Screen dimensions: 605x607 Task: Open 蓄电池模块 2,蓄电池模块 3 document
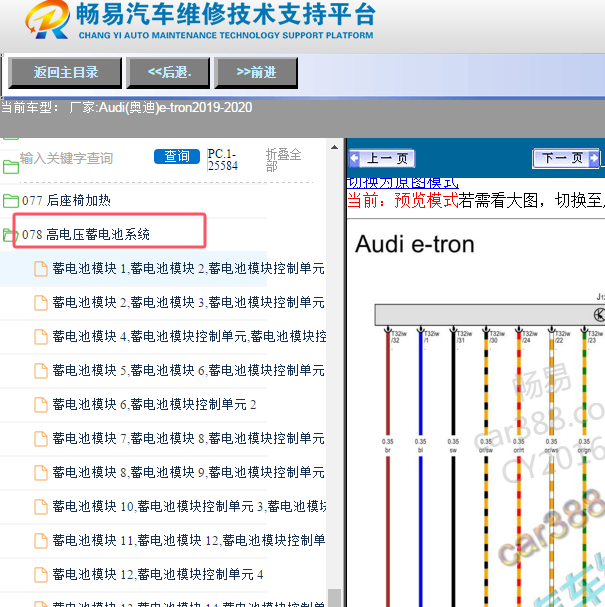[189, 302]
